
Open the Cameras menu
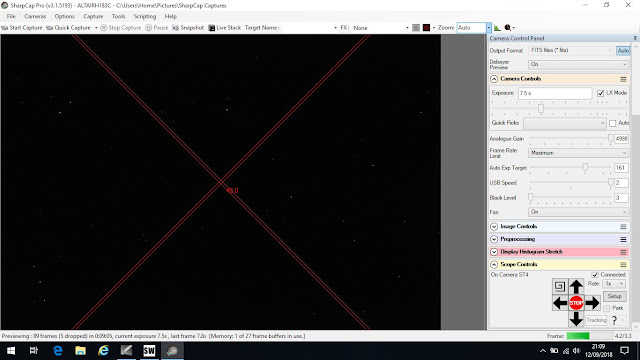35,16
